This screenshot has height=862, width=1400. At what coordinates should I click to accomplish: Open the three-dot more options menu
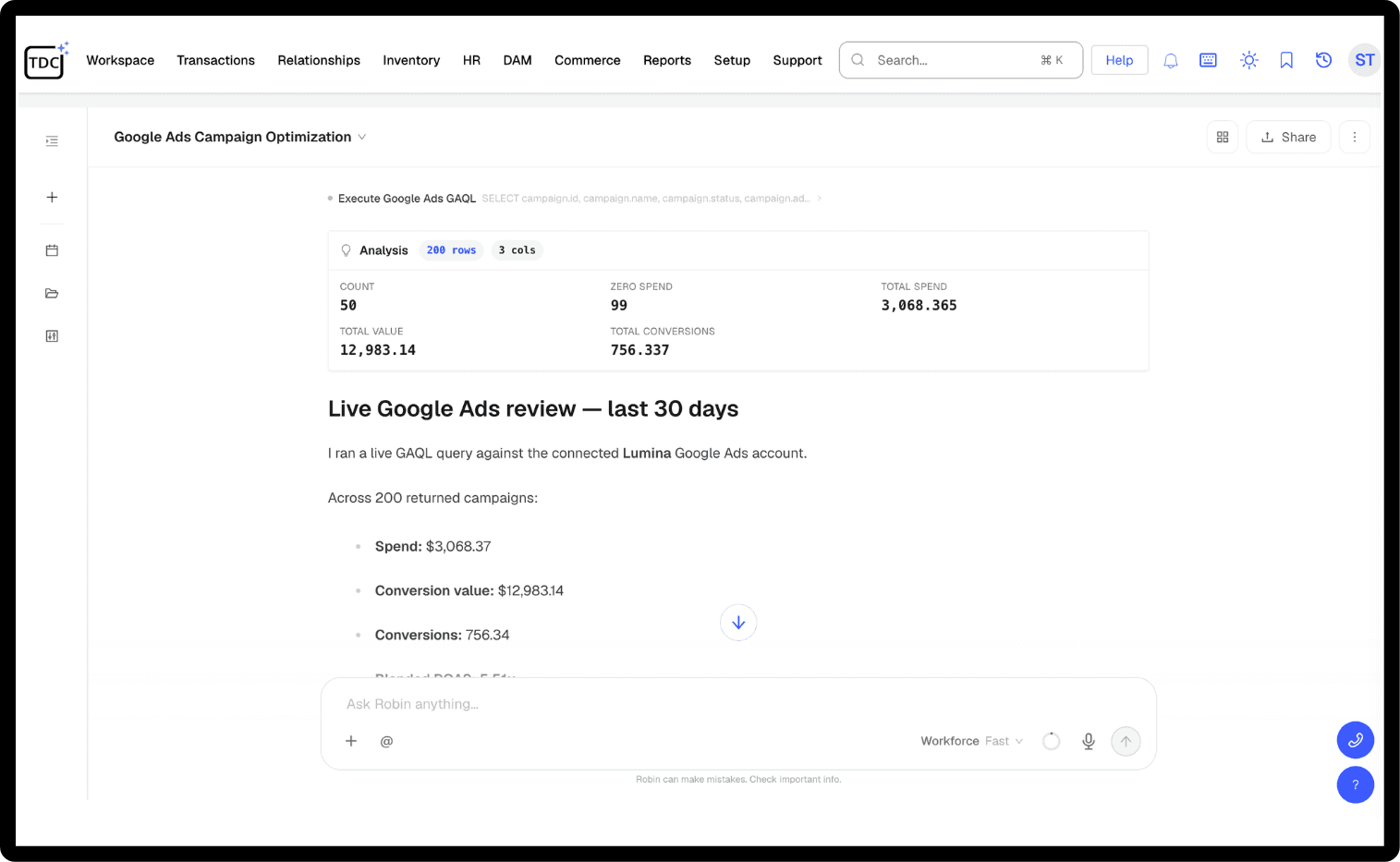1355,137
